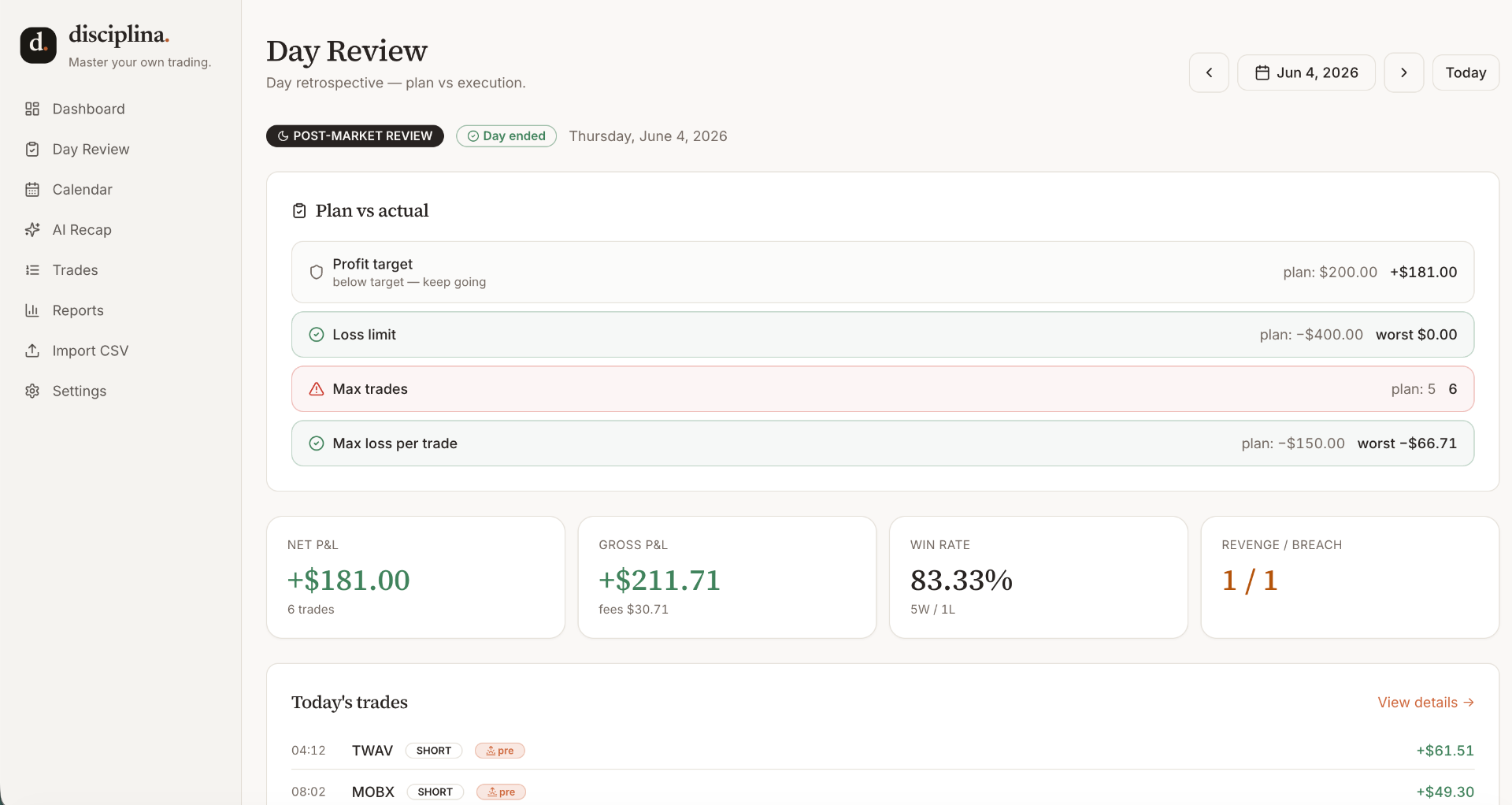Click the Import CSV upload icon
The image size is (1512, 805).
point(32,351)
